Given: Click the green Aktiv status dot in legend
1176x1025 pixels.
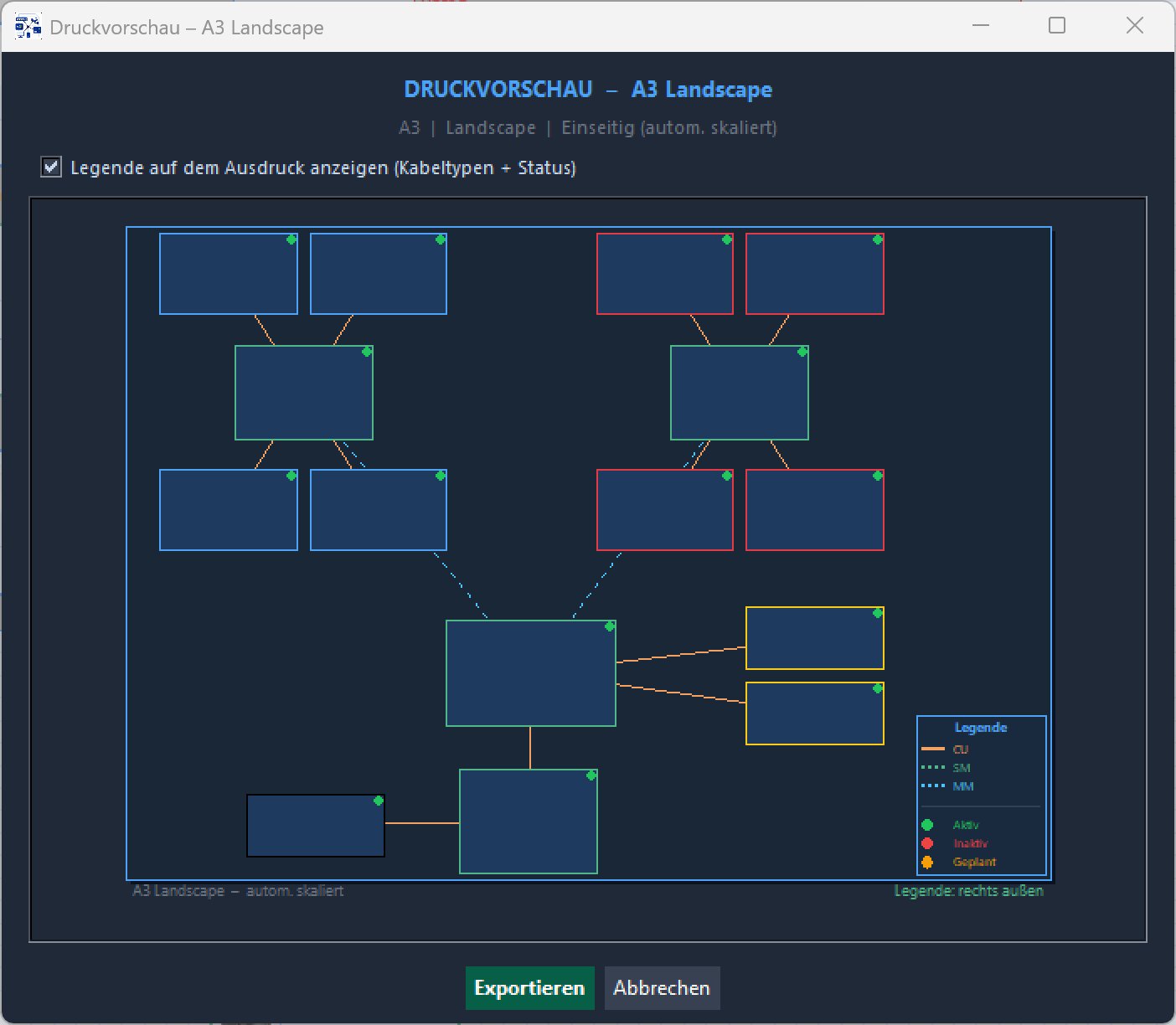Looking at the screenshot, I should (x=927, y=825).
